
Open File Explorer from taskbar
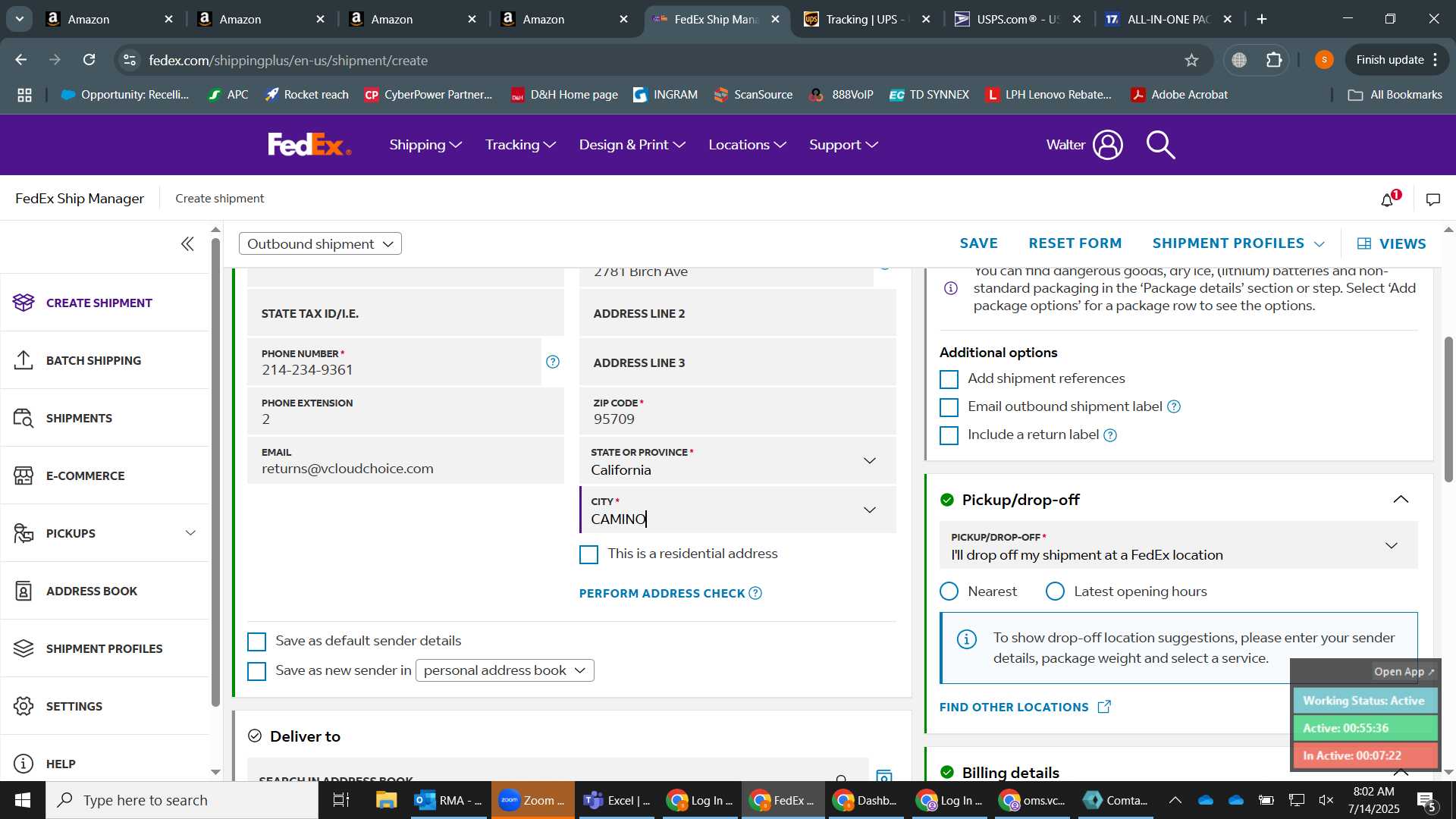386,800
